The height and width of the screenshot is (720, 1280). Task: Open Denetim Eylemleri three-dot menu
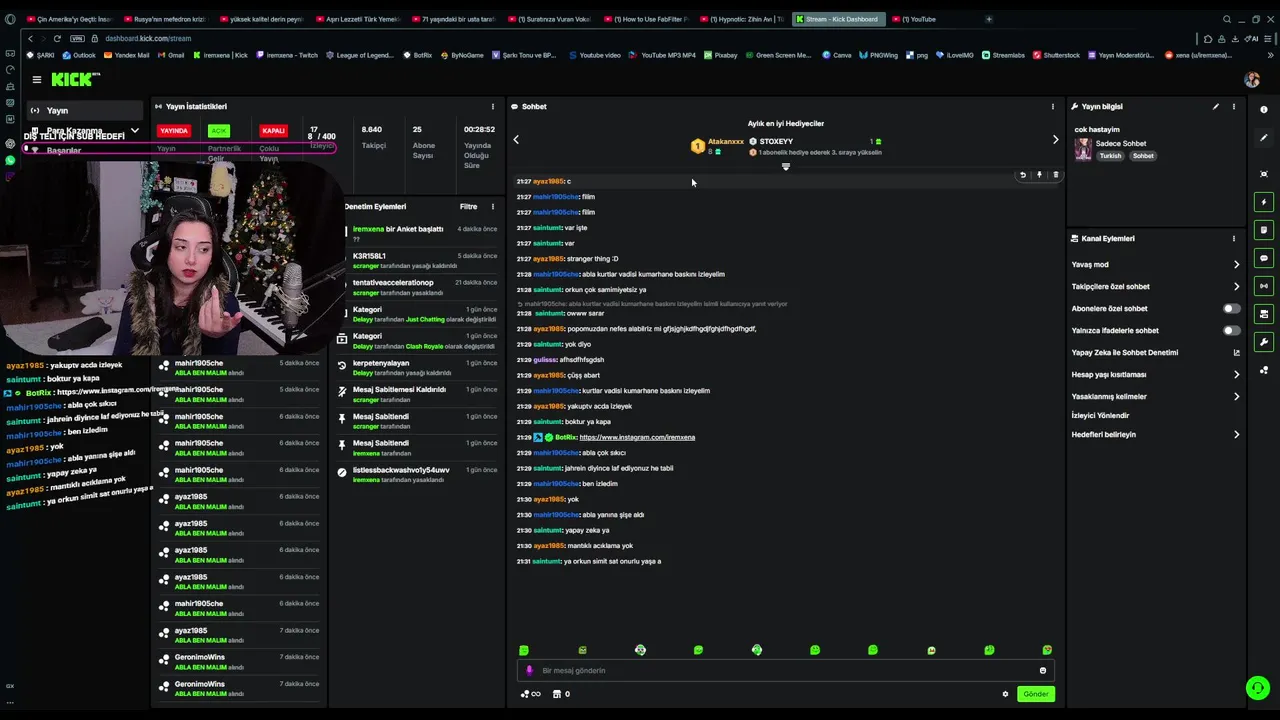coord(492,206)
